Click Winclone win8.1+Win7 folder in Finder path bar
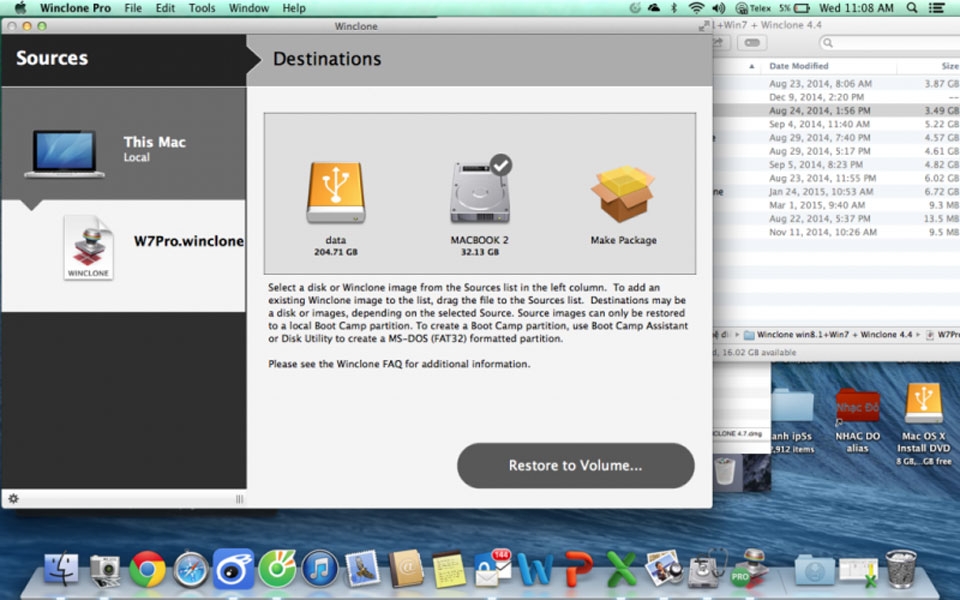 [x=828, y=334]
